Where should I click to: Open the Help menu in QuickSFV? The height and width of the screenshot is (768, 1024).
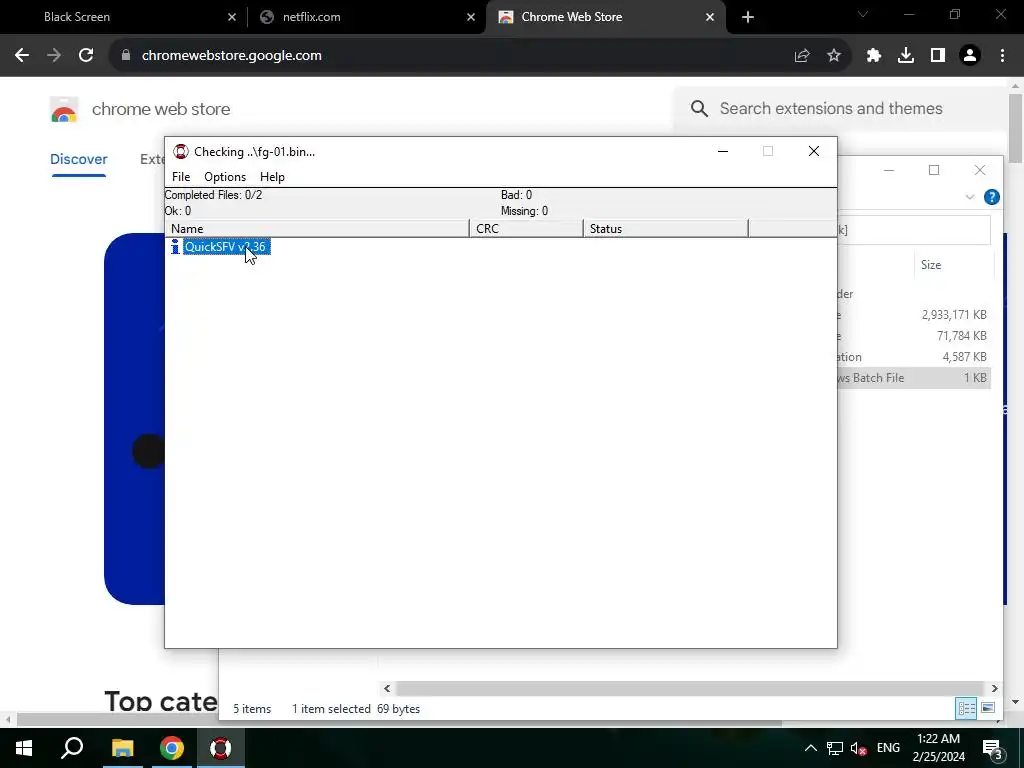click(x=272, y=177)
